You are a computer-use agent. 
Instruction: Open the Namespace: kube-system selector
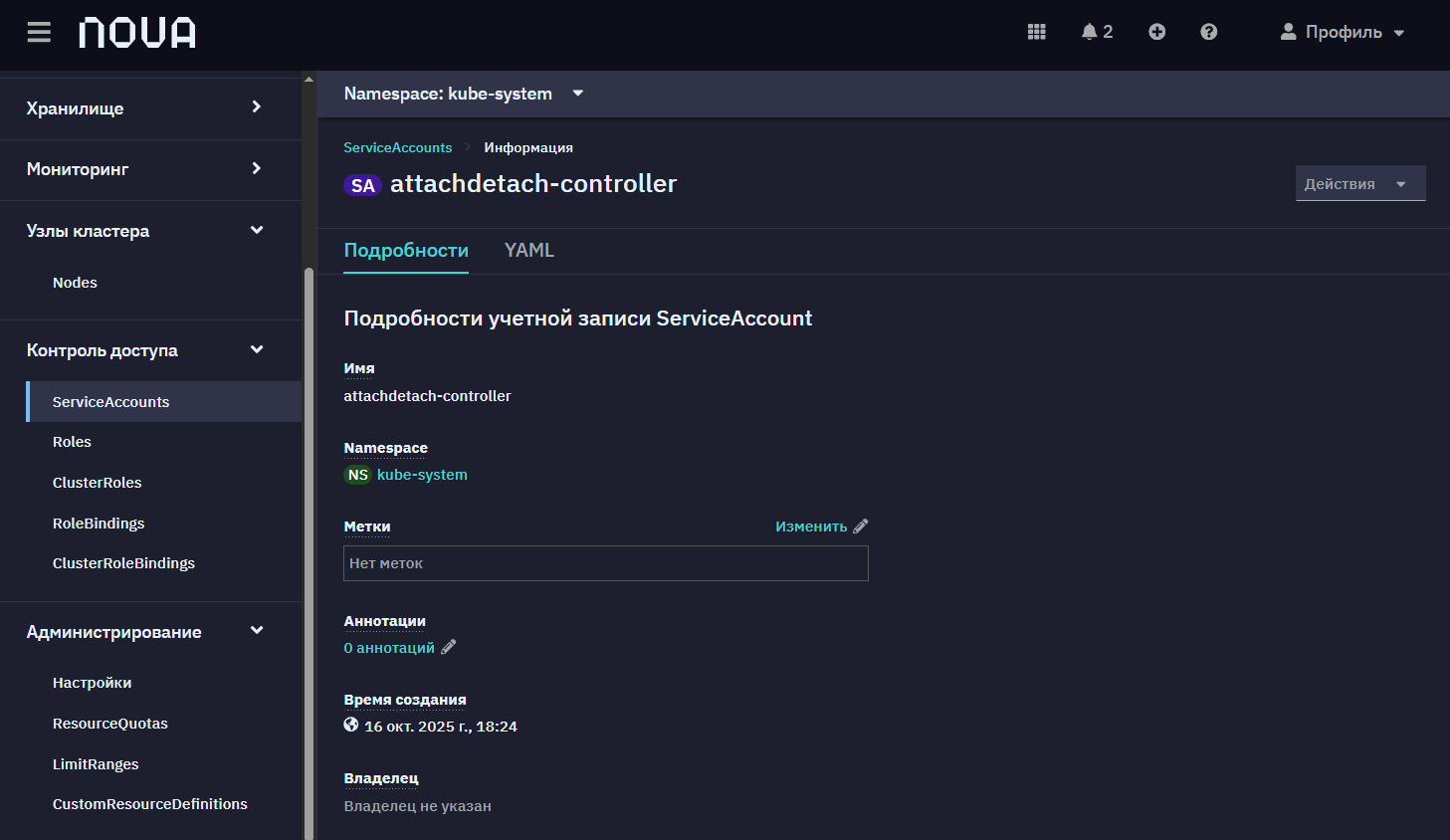464,94
